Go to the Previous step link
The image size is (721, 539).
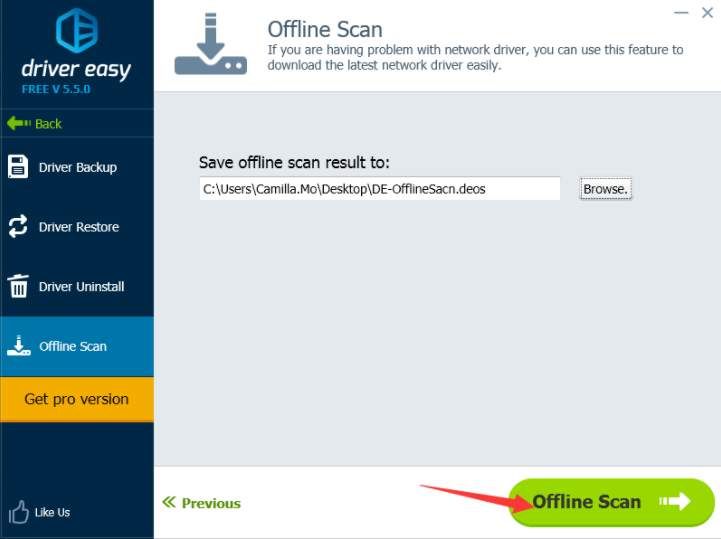(210, 503)
